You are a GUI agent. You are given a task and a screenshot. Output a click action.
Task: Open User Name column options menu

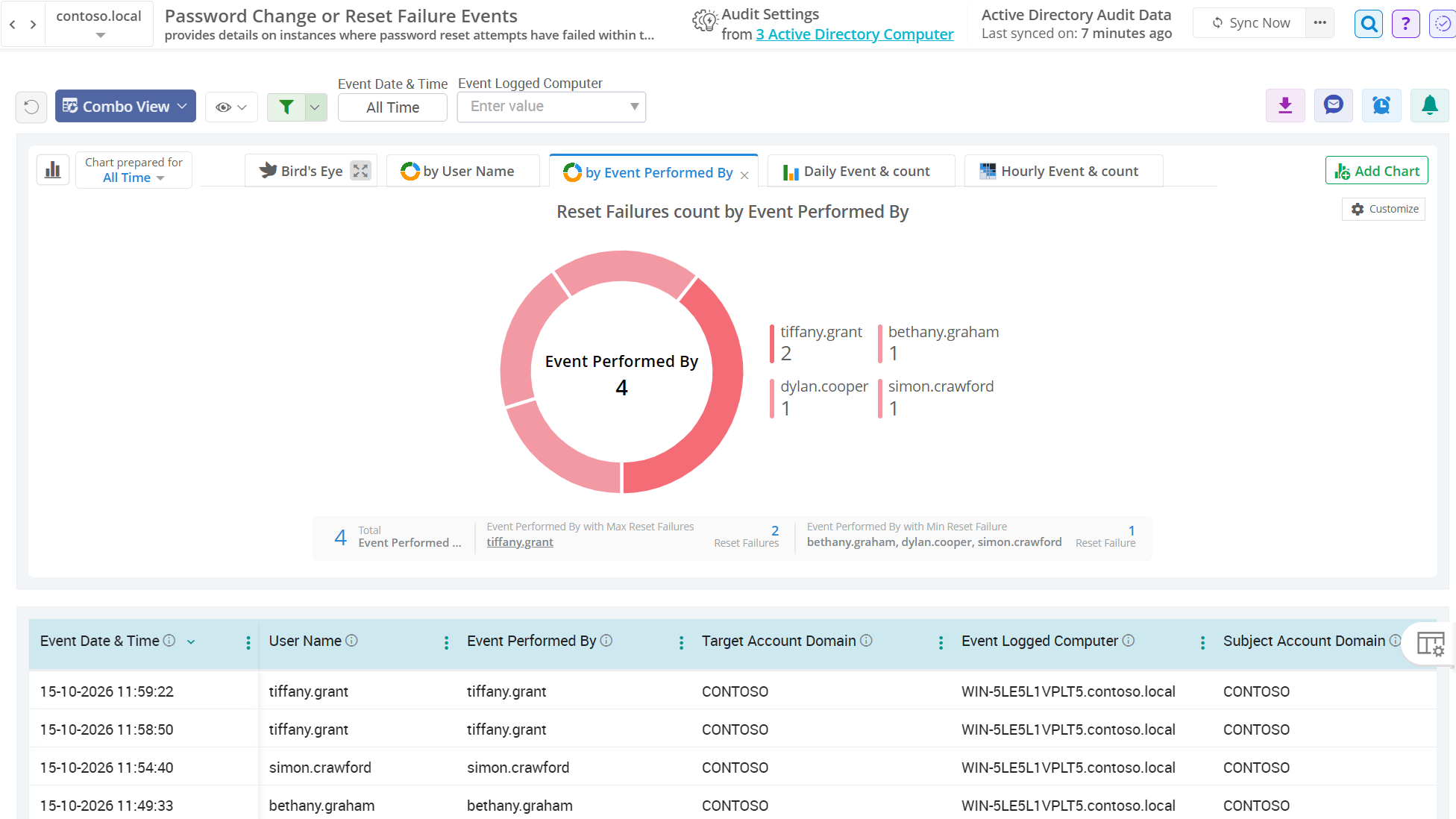[x=446, y=642]
